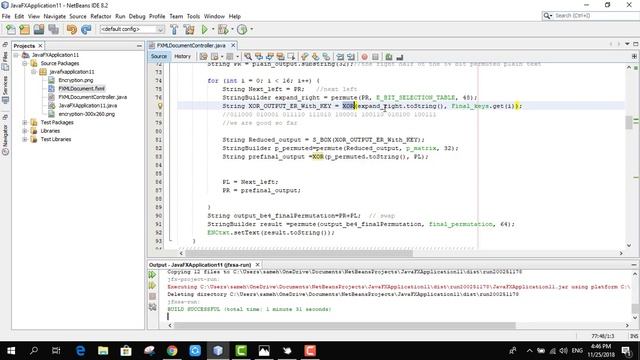This screenshot has width=640, height=360.
Task: Toggle Highlight Search in editor toolbar
Action: click(x=280, y=57)
